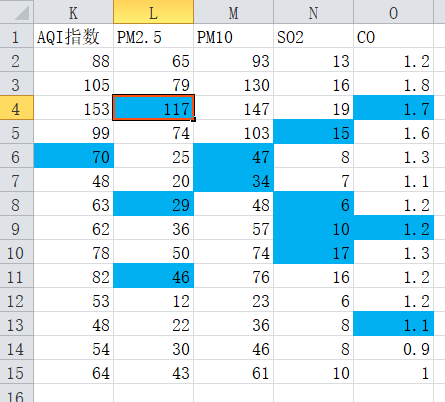
Task: Select blue SO2 cell N10 with value 17
Action: click(314, 252)
